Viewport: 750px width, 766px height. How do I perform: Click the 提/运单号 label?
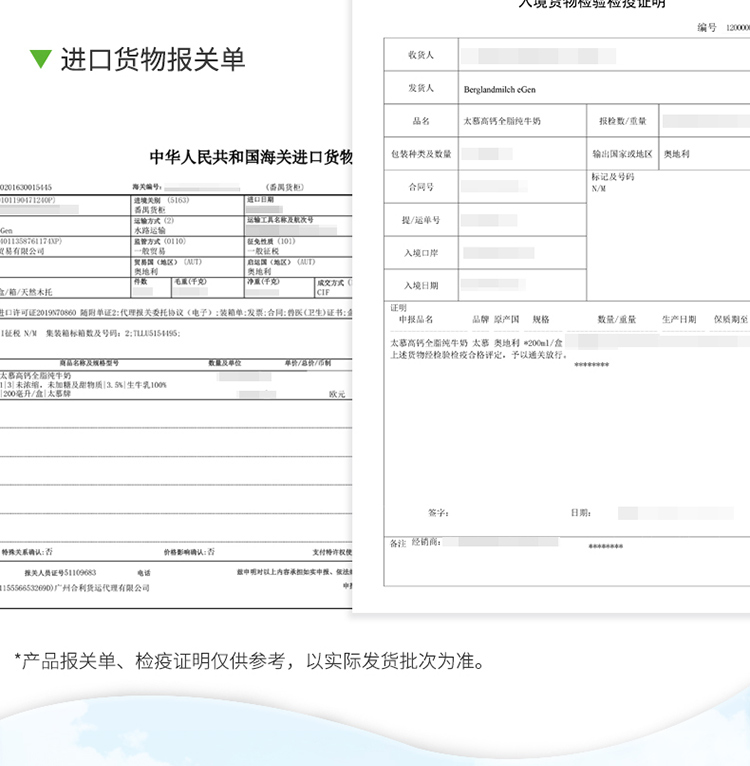coord(421,220)
